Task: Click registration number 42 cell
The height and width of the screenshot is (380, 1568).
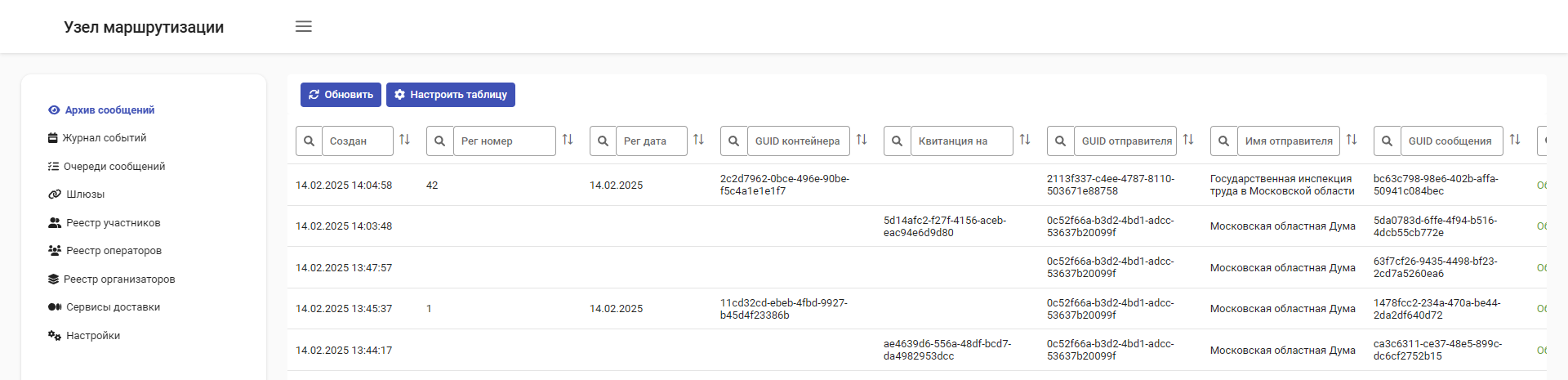Action: (432, 186)
